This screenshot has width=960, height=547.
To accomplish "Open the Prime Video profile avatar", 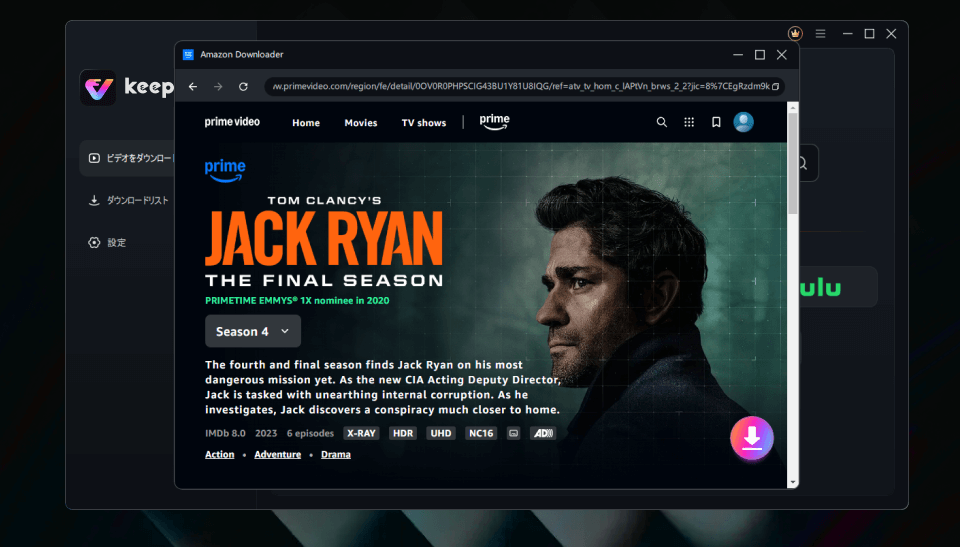I will point(743,122).
